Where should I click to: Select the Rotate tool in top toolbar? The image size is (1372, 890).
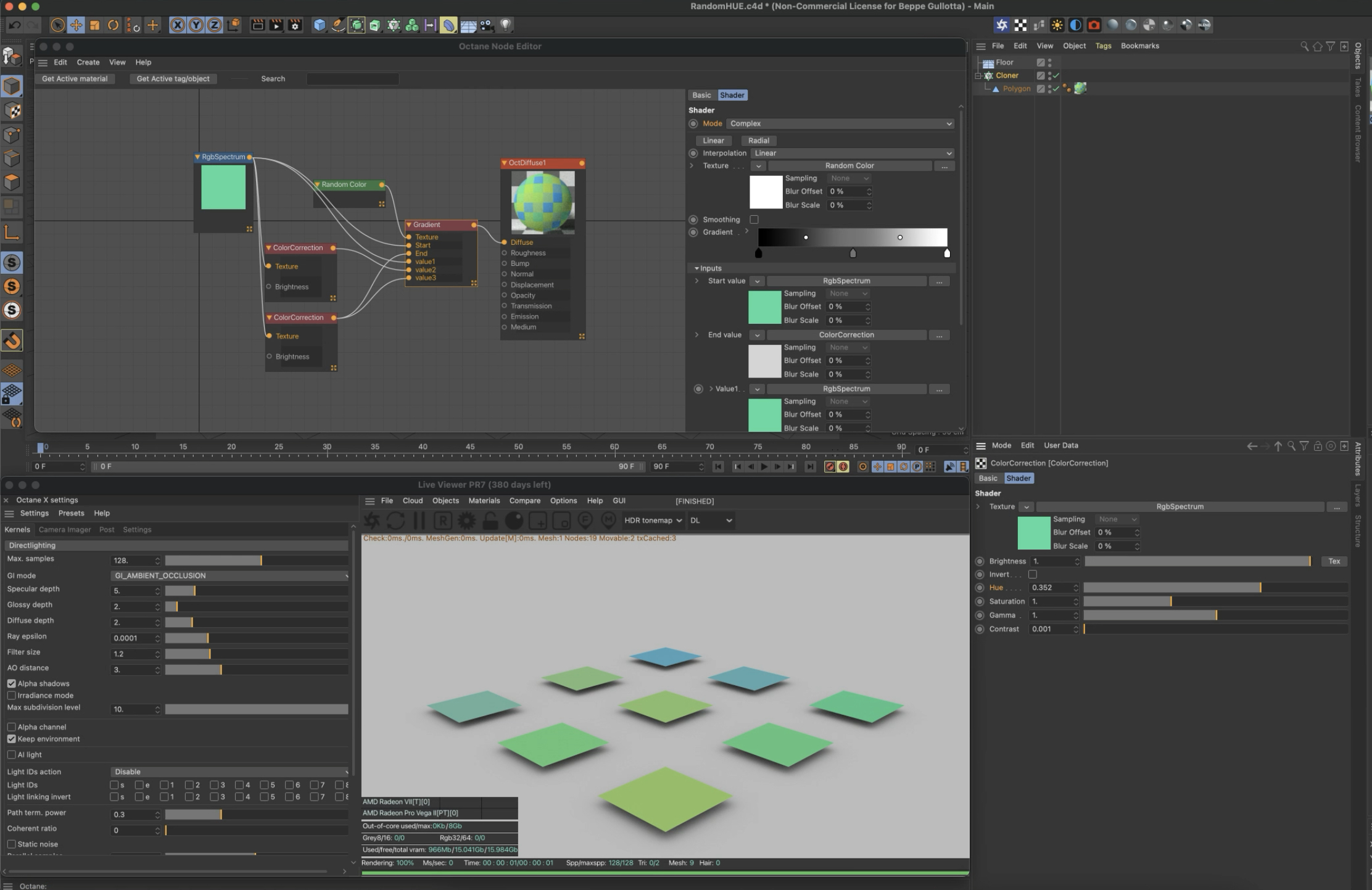click(114, 25)
